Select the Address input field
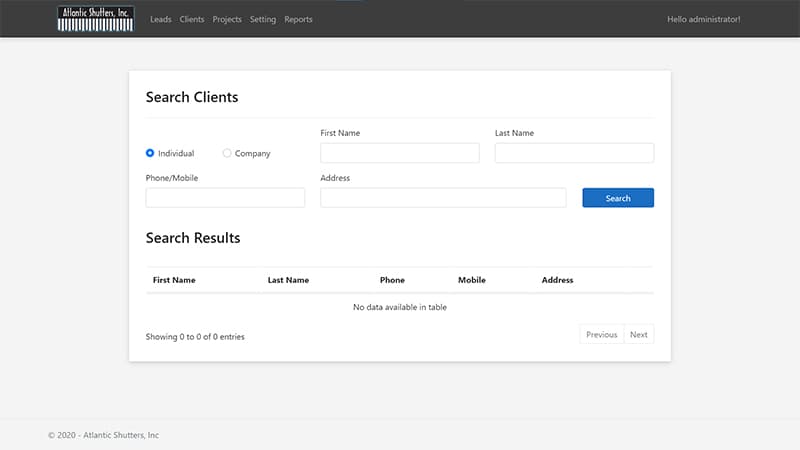Image resolution: width=800 pixels, height=450 pixels. [443, 198]
